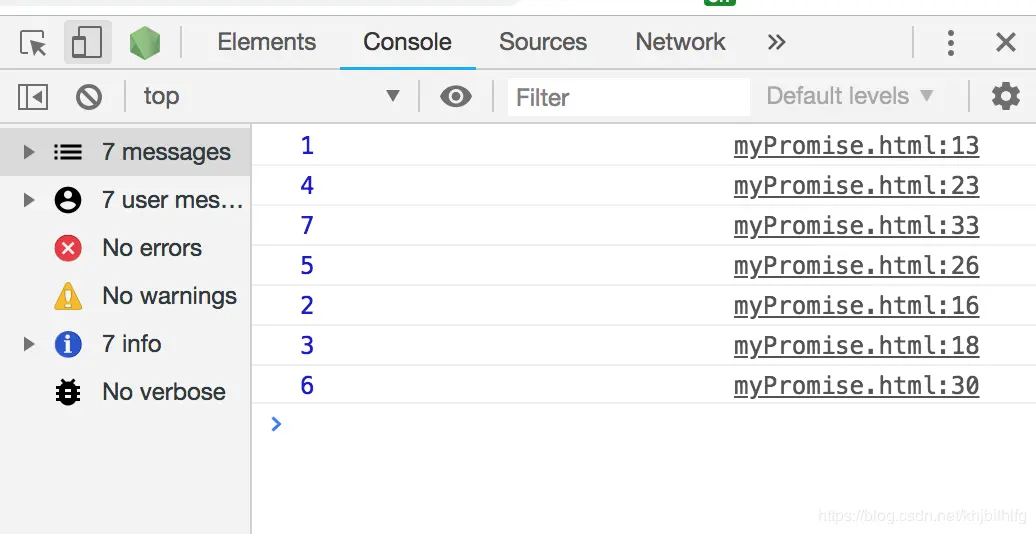Image resolution: width=1036 pixels, height=534 pixels.
Task: Create live expression with eye icon
Action: click(x=456, y=96)
